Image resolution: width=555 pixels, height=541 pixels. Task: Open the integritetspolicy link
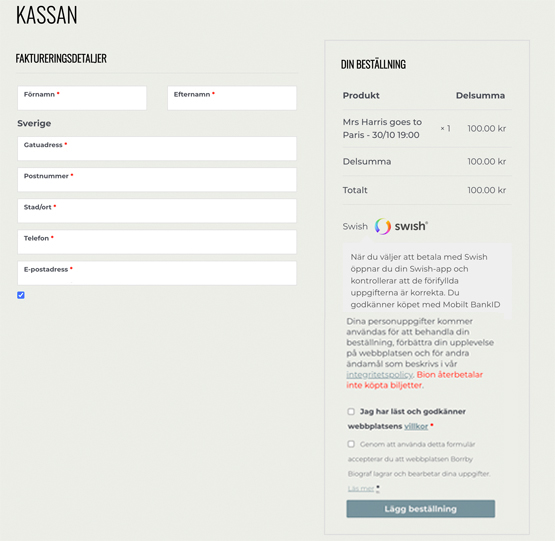(379, 375)
